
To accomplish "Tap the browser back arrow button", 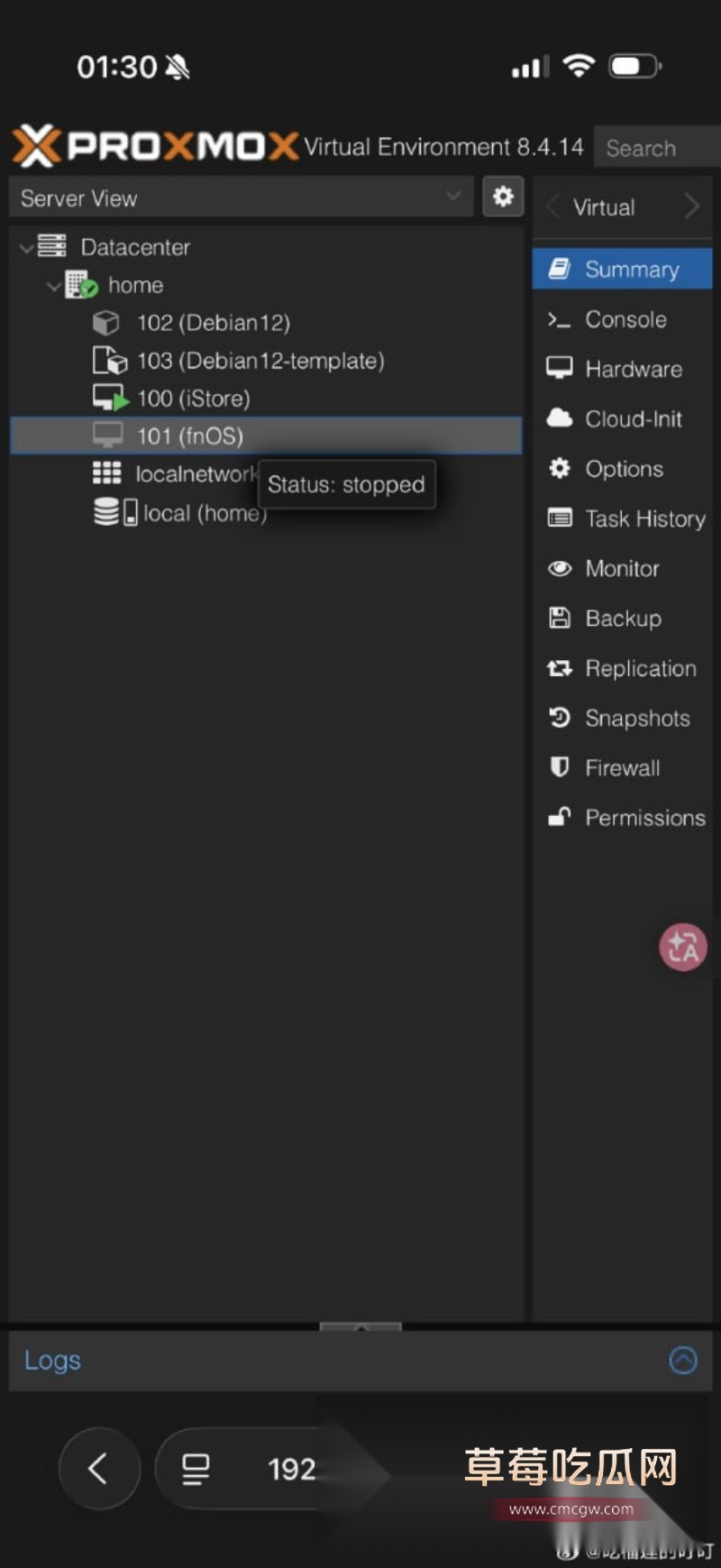I will pos(99,1469).
